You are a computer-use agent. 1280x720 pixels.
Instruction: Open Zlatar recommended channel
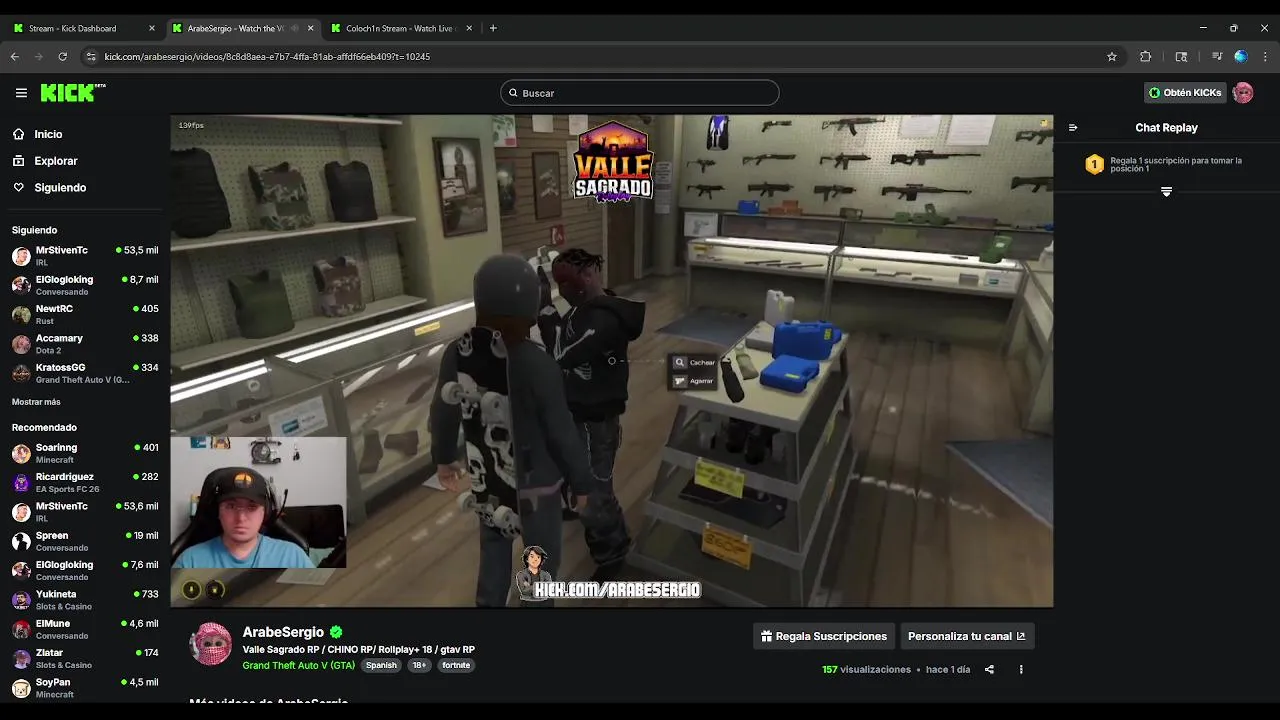[85, 658]
